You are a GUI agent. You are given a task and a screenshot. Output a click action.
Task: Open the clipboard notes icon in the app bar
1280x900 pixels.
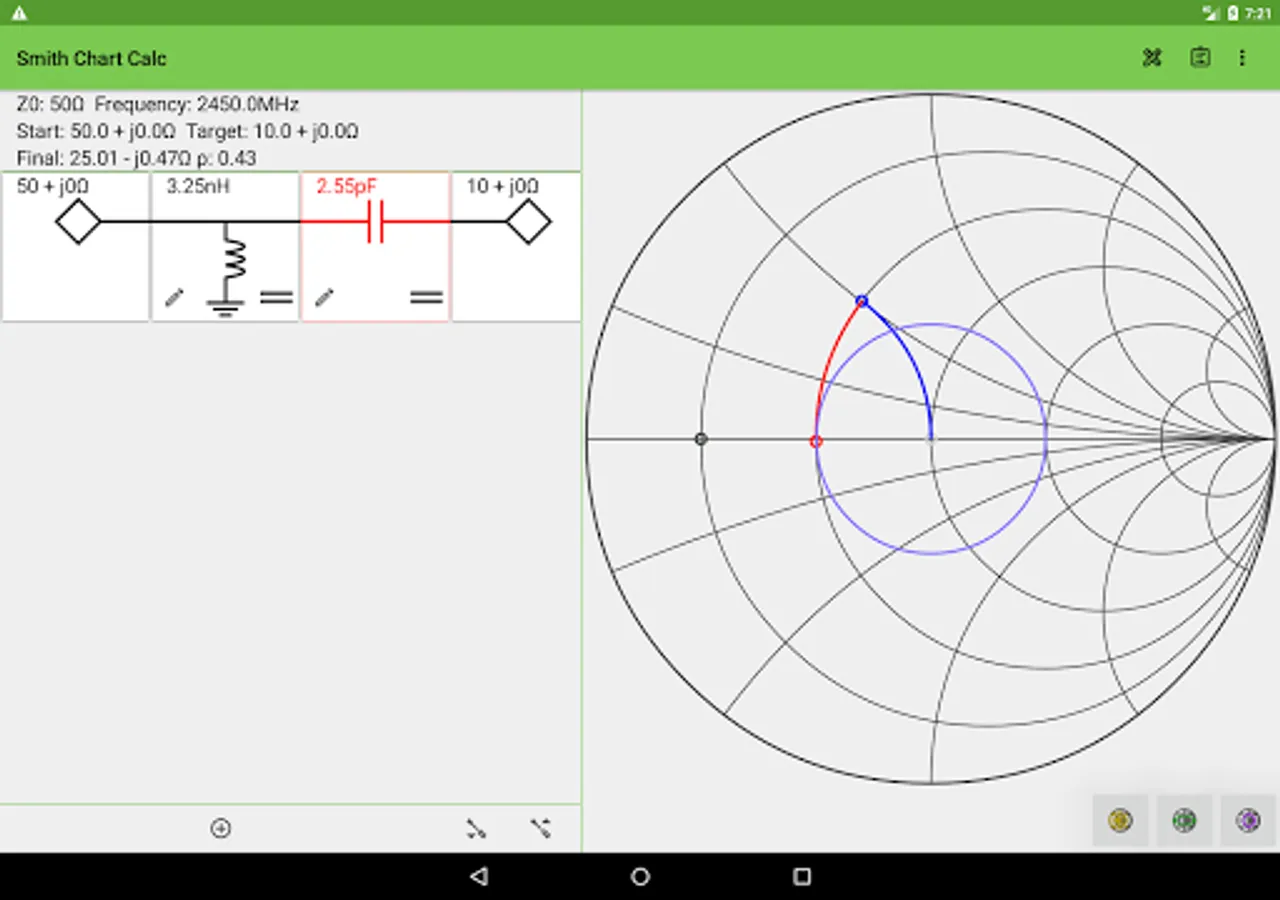coord(1200,58)
